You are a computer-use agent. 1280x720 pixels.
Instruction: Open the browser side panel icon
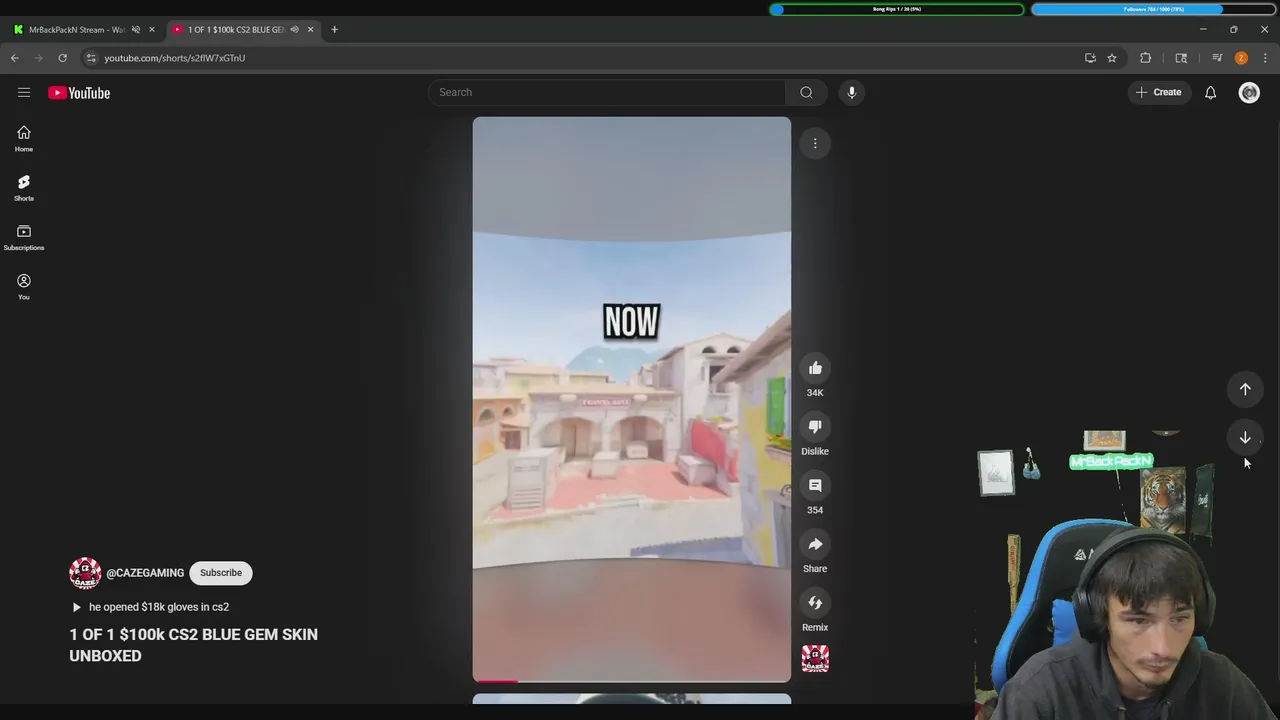[x=1181, y=58]
